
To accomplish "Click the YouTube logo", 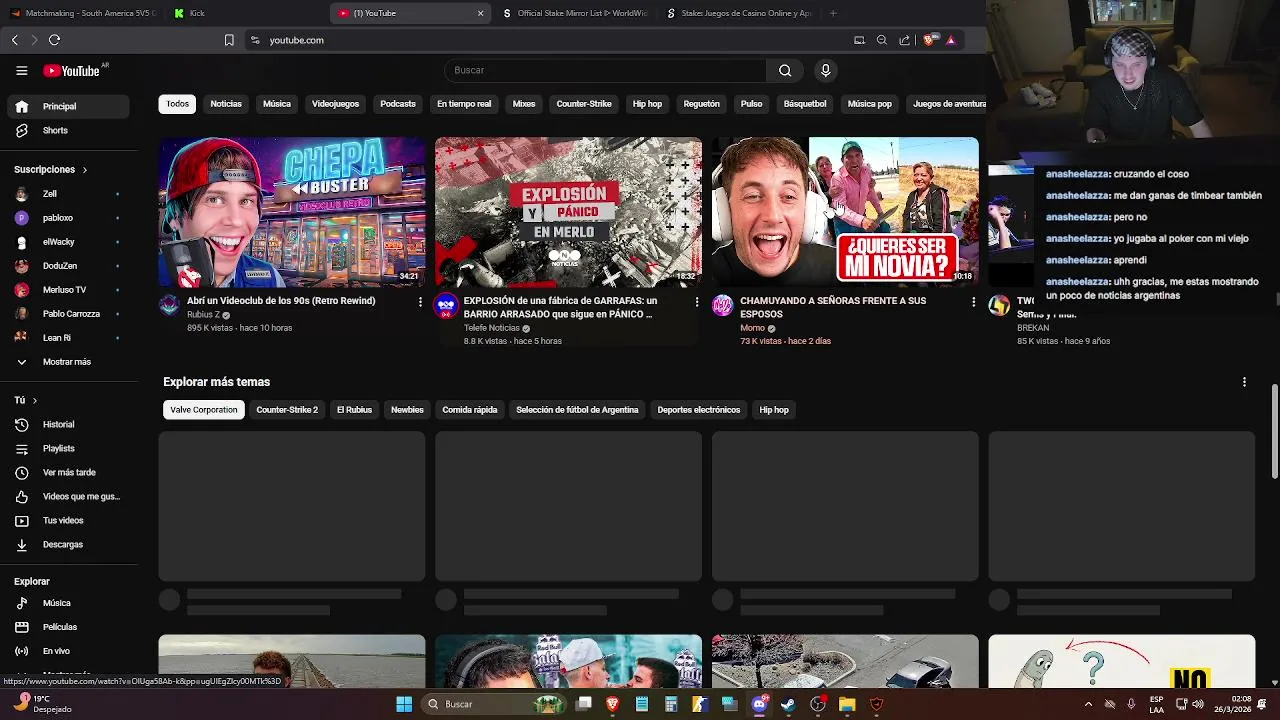I will point(71,71).
